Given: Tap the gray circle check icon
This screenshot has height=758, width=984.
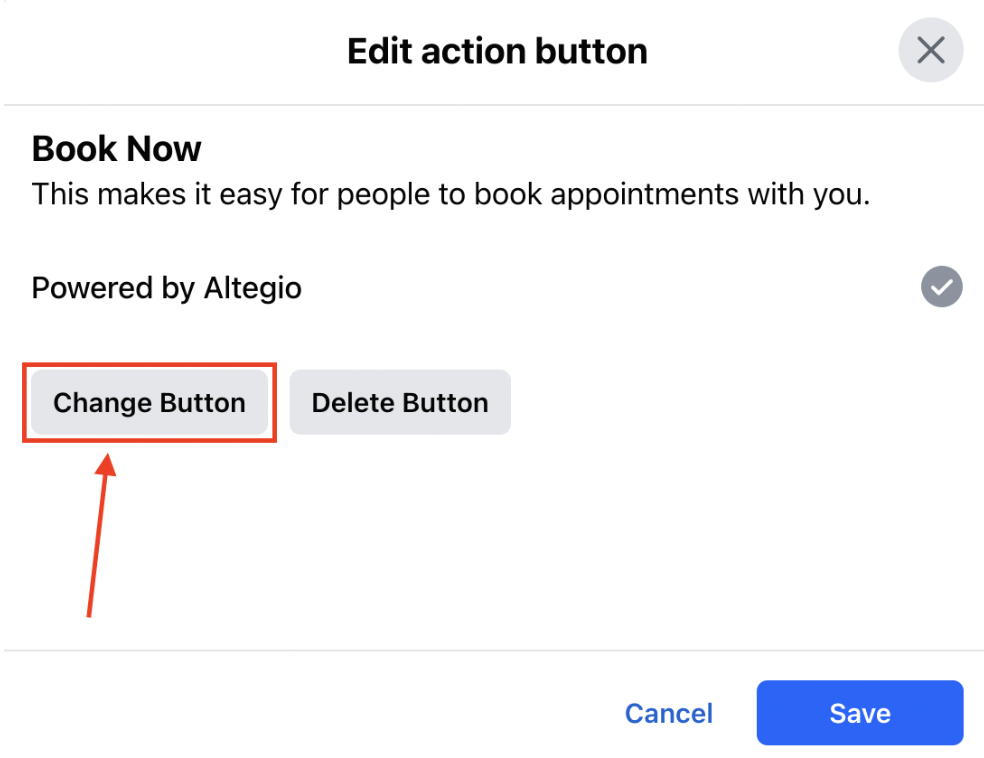Looking at the screenshot, I should pyautogui.click(x=941, y=287).
